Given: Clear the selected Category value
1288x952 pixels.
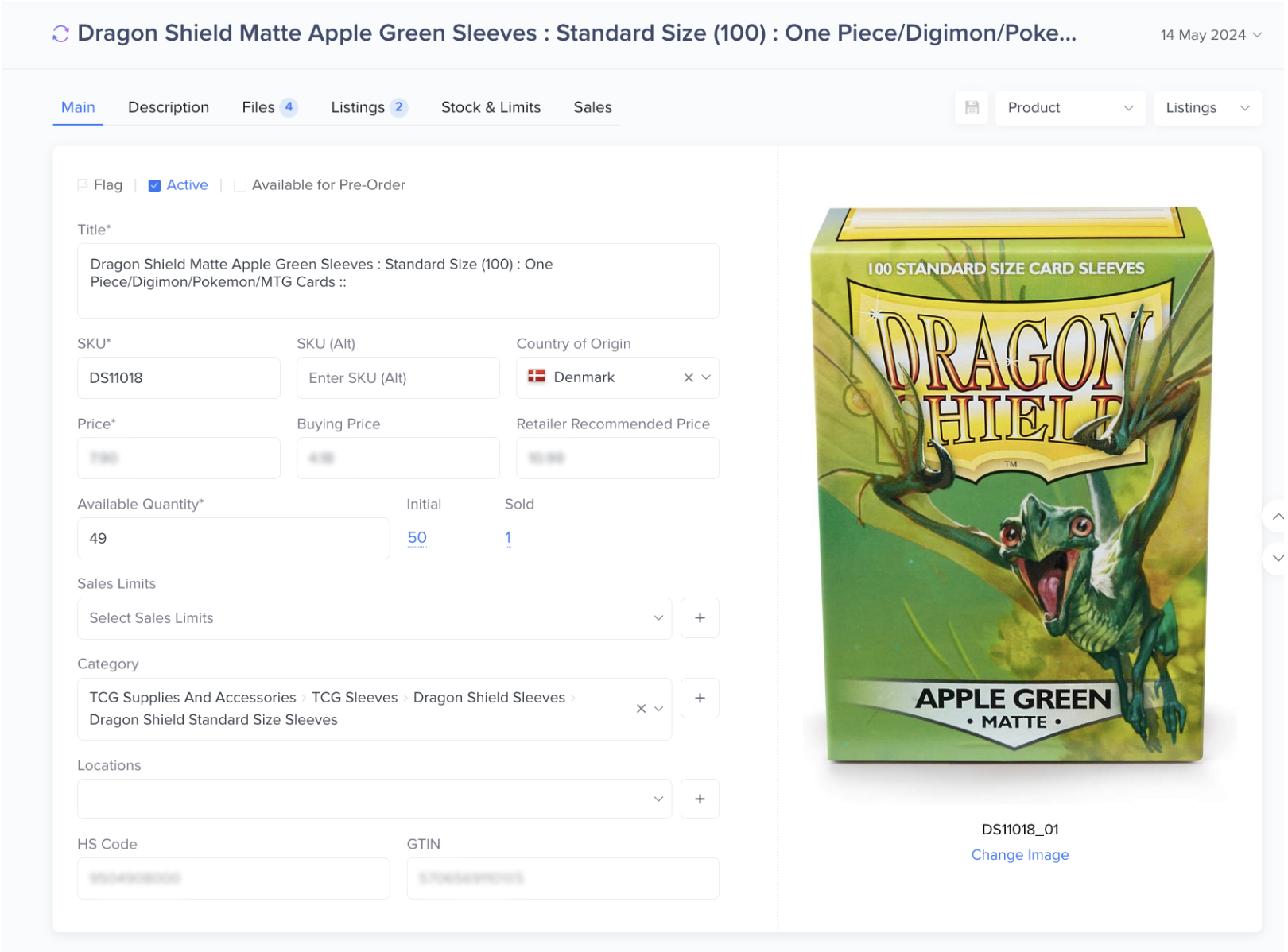Looking at the screenshot, I should [641, 708].
